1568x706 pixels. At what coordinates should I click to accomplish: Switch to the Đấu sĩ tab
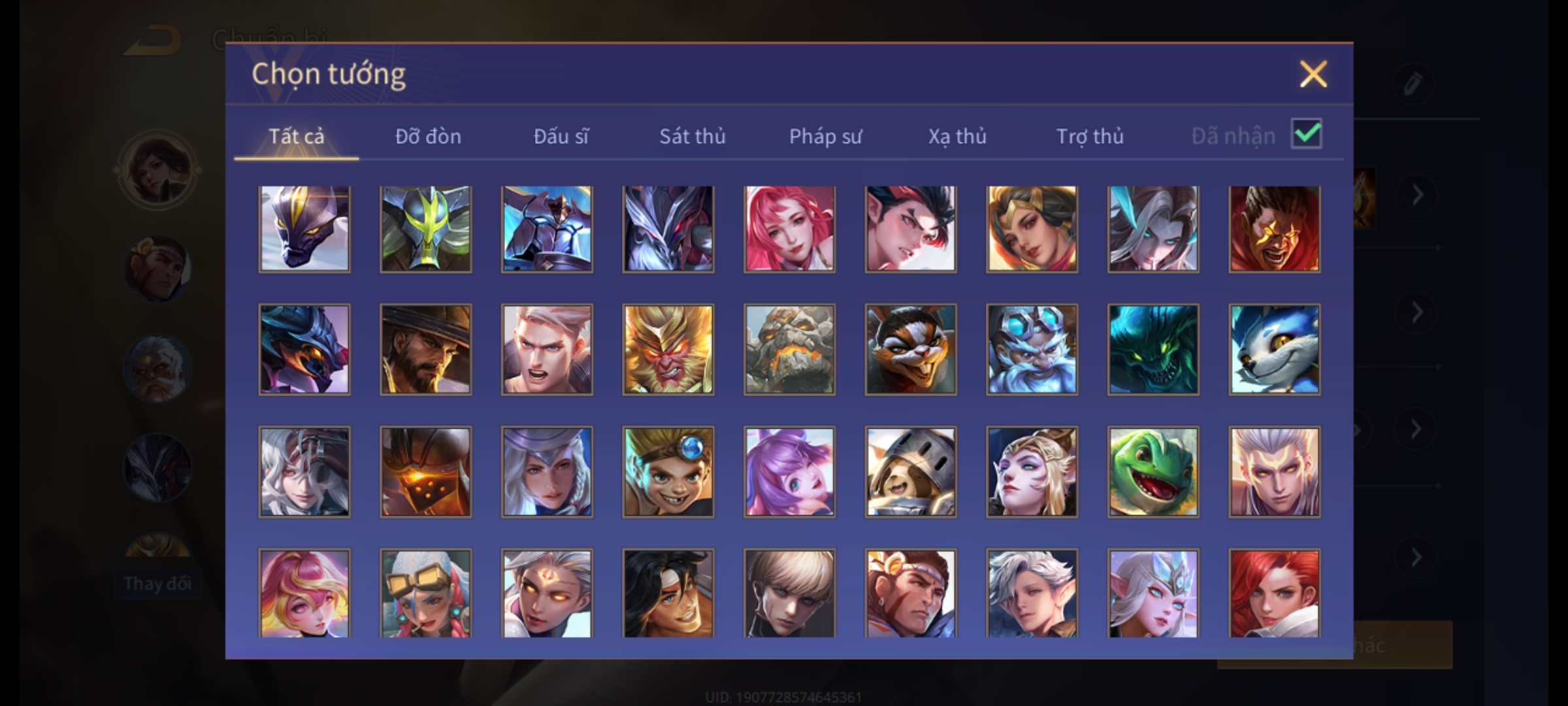click(561, 136)
